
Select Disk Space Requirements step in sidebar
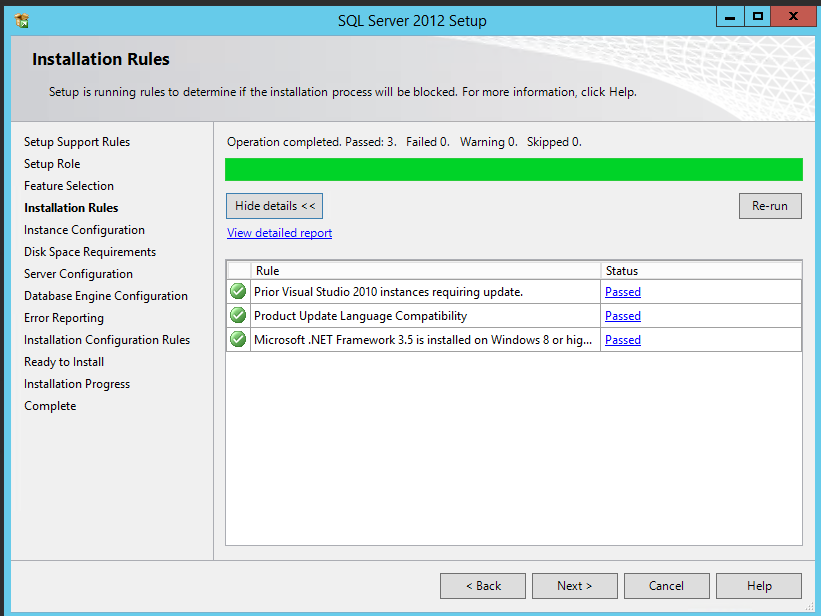click(90, 252)
